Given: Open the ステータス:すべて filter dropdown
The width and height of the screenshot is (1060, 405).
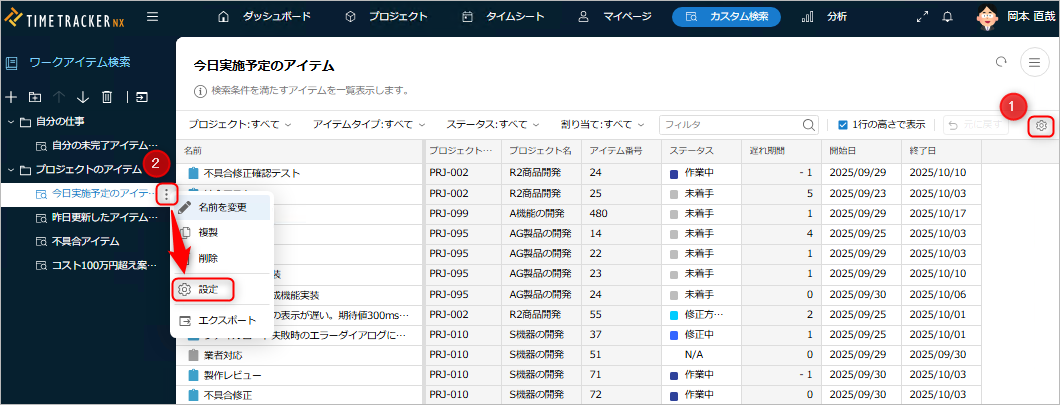Looking at the screenshot, I should tap(494, 125).
